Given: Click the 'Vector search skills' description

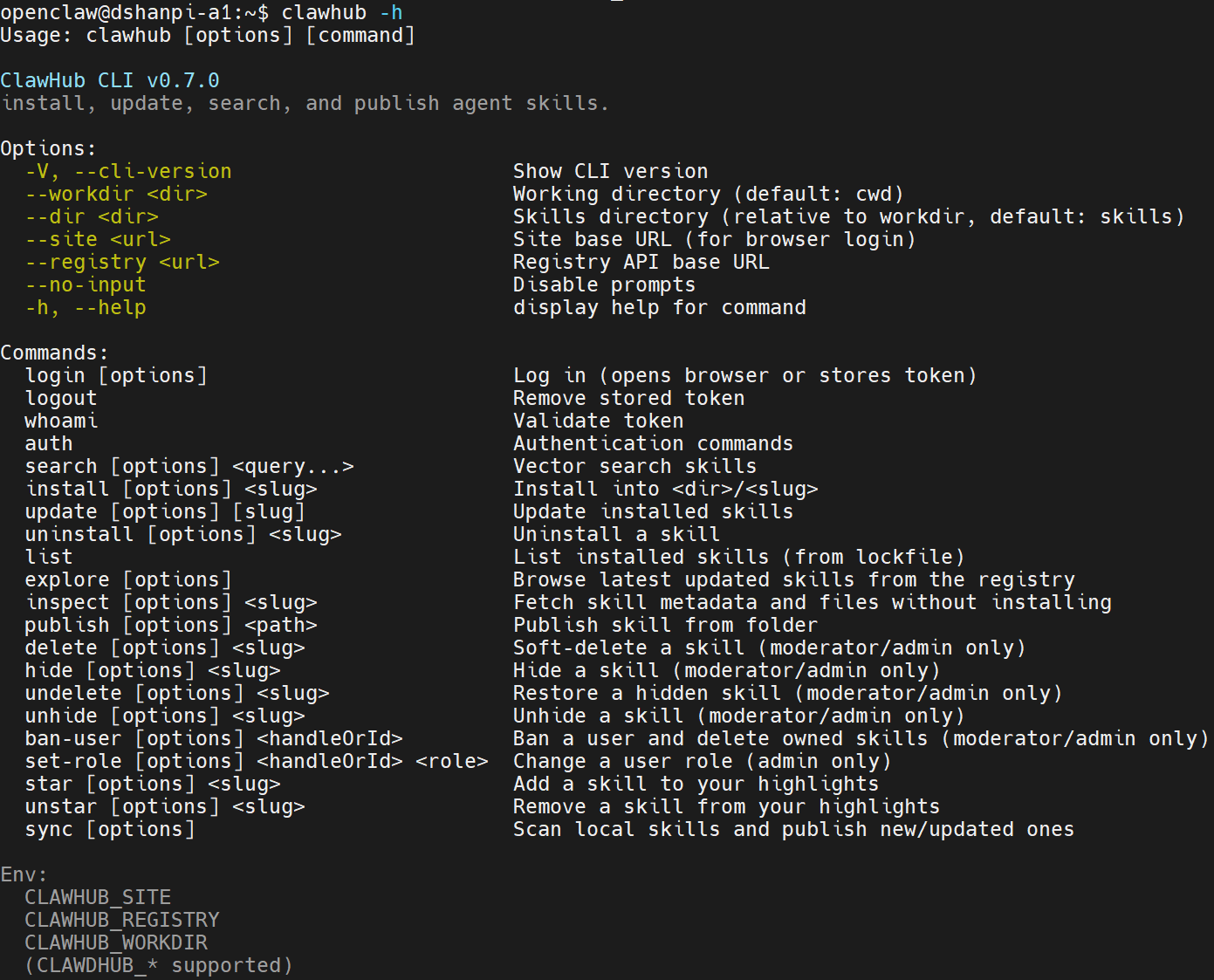Looking at the screenshot, I should pos(634,467).
